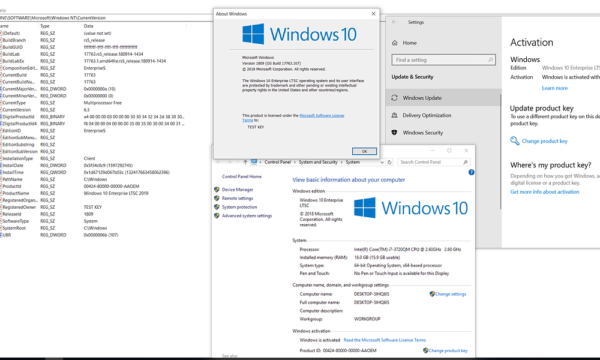Click shield icon beside Change settings
The width and height of the screenshot is (600, 360).
[x=432, y=294]
